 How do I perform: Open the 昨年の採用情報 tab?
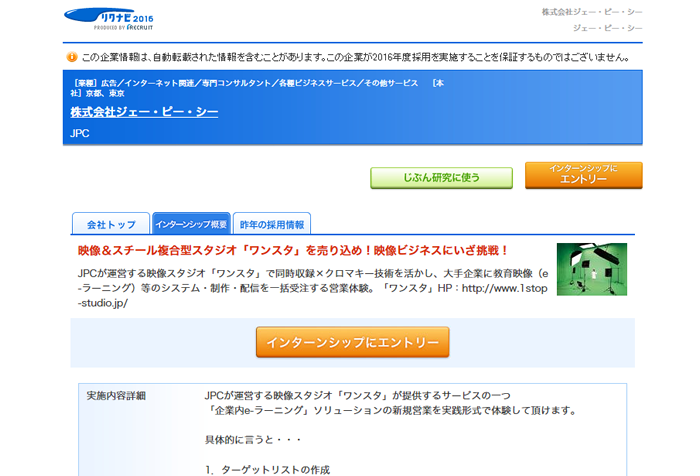tap(272, 224)
